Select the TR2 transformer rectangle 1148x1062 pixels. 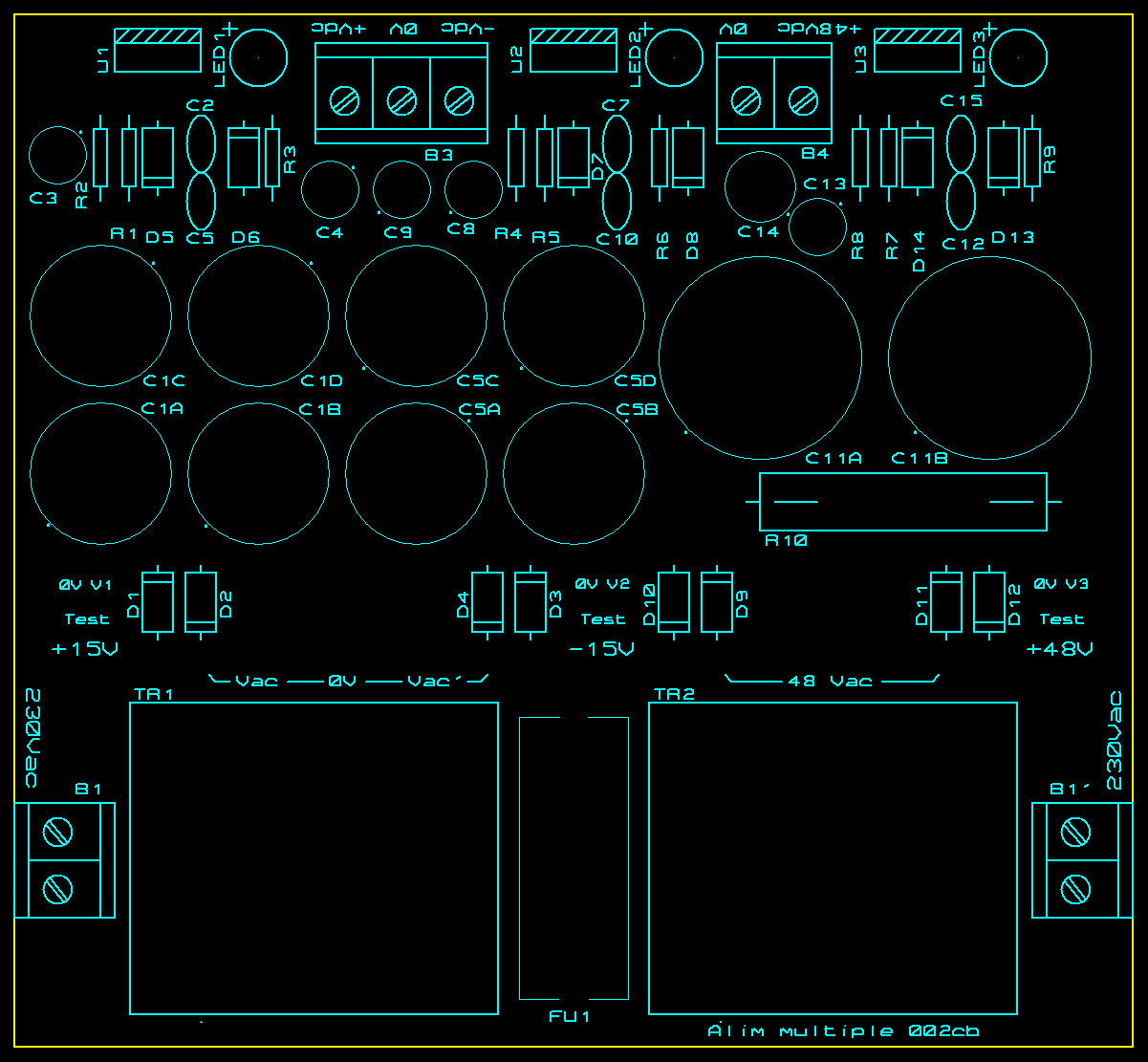click(x=833, y=857)
